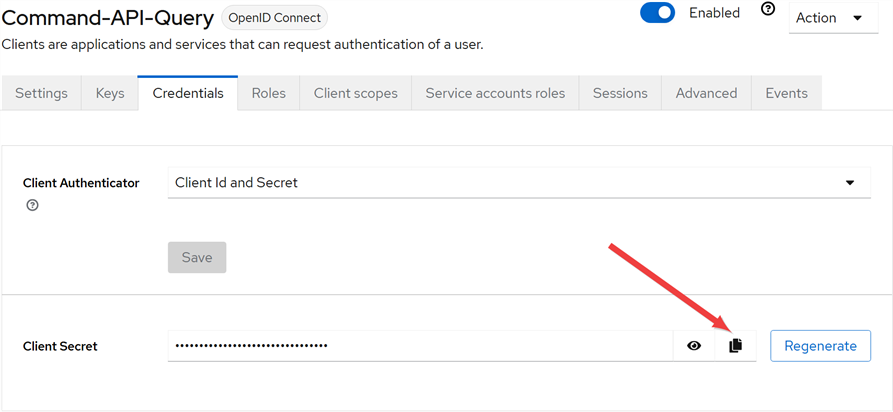The height and width of the screenshot is (412, 893).
Task: Show the Events tab
Action: (786, 93)
